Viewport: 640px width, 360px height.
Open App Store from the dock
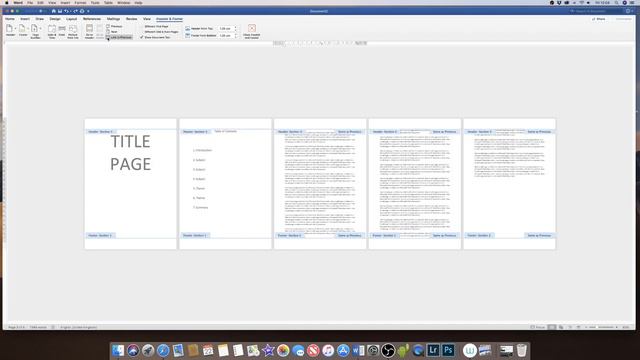coord(343,350)
